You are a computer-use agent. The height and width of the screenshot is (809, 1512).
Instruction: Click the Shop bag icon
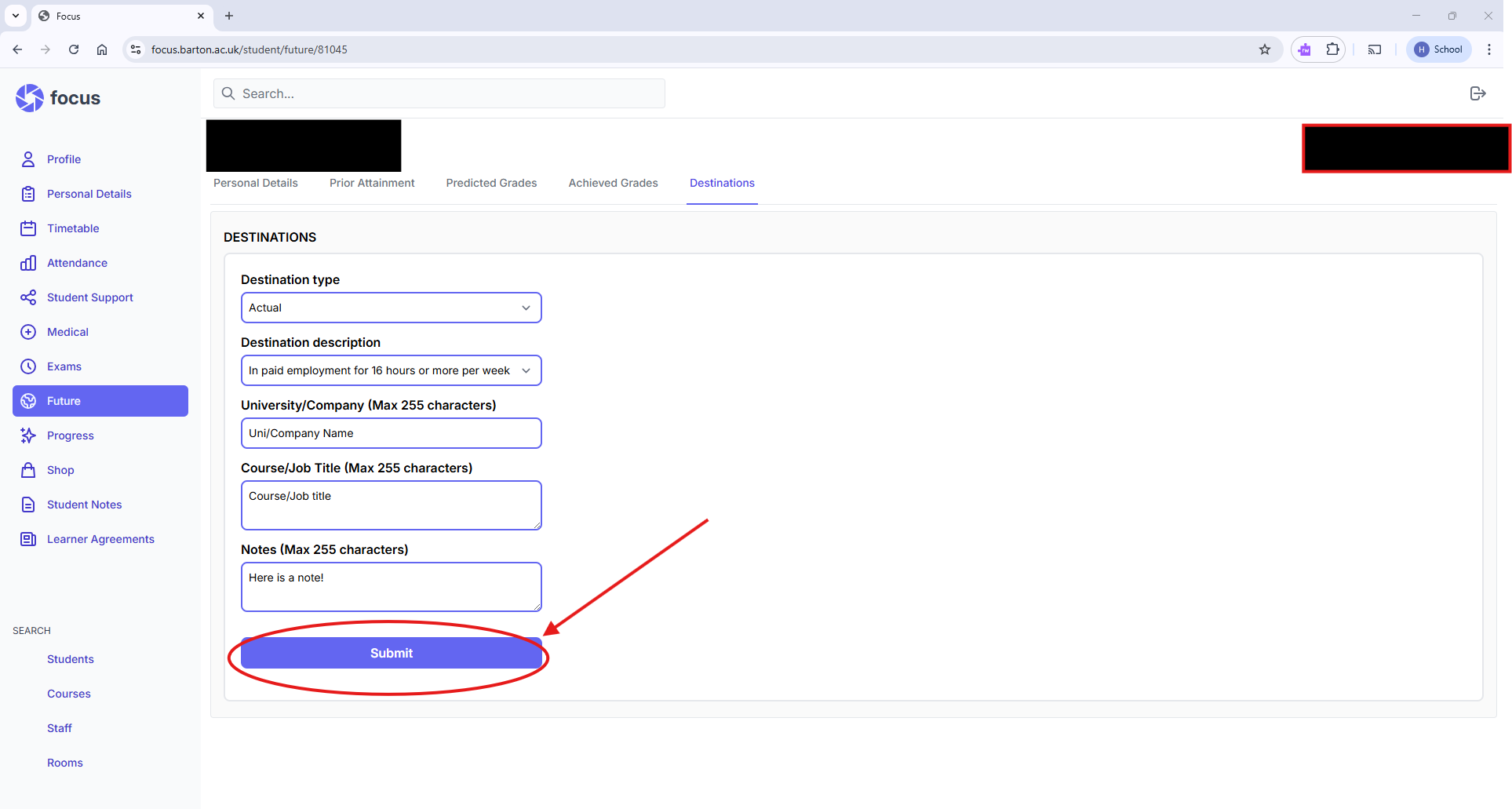point(28,470)
